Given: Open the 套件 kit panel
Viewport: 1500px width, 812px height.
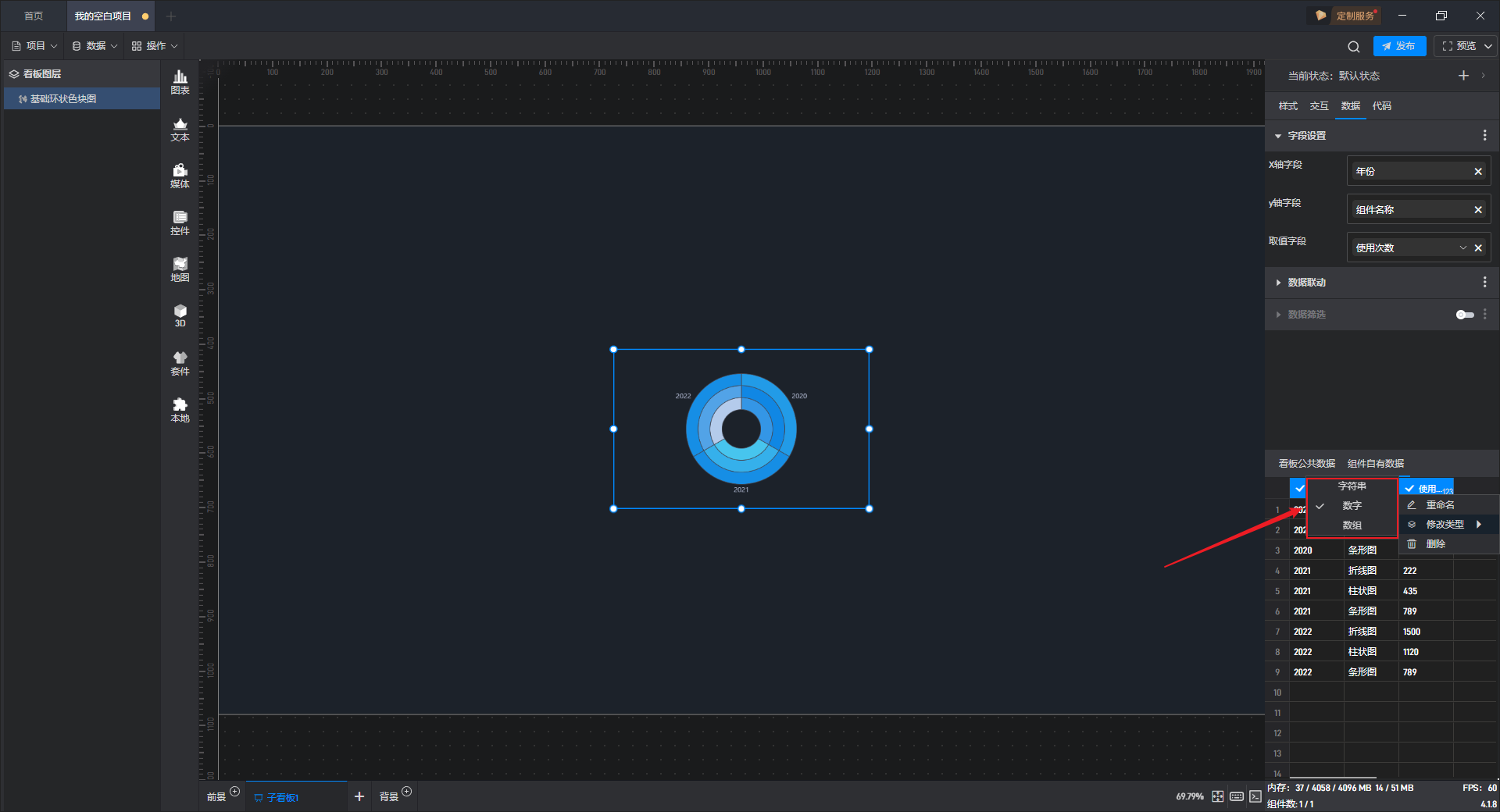Looking at the screenshot, I should (x=180, y=363).
